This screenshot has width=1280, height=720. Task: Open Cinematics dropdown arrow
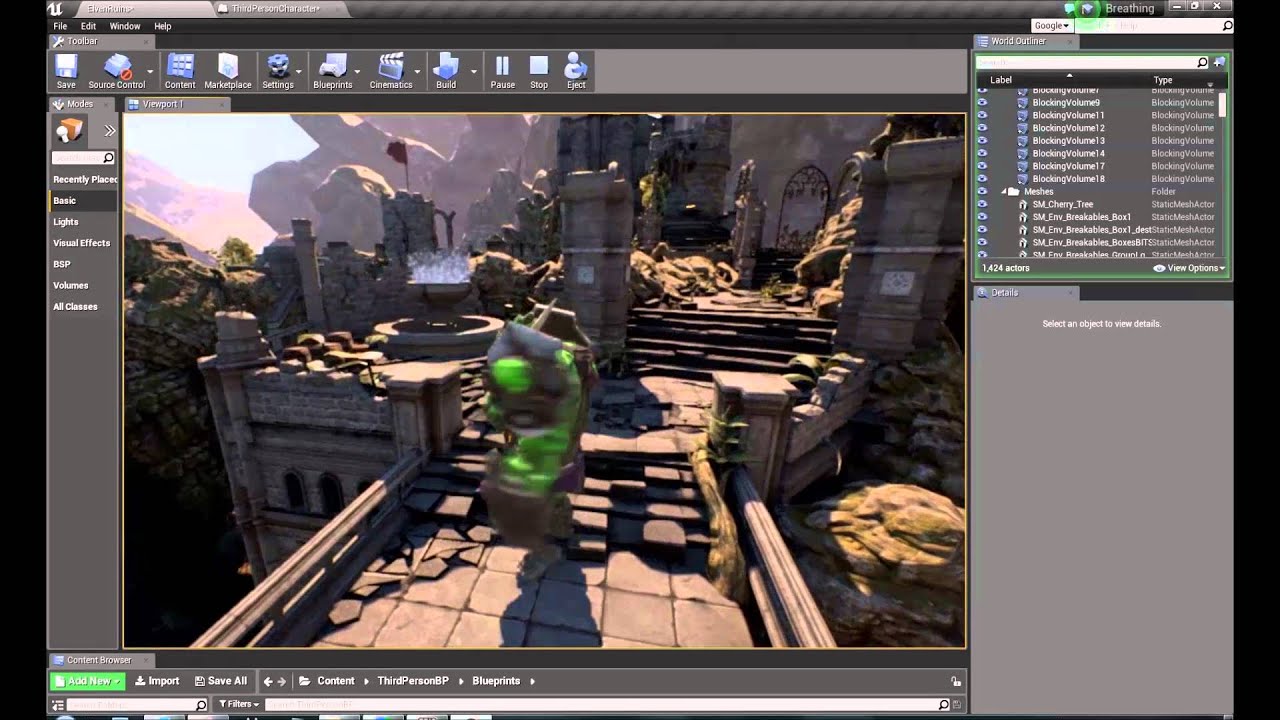click(417, 71)
